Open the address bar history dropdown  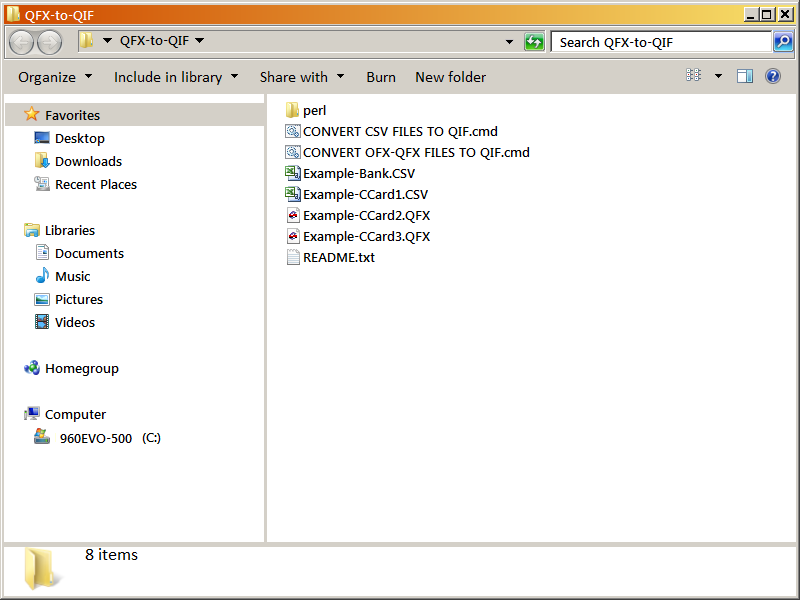509,42
